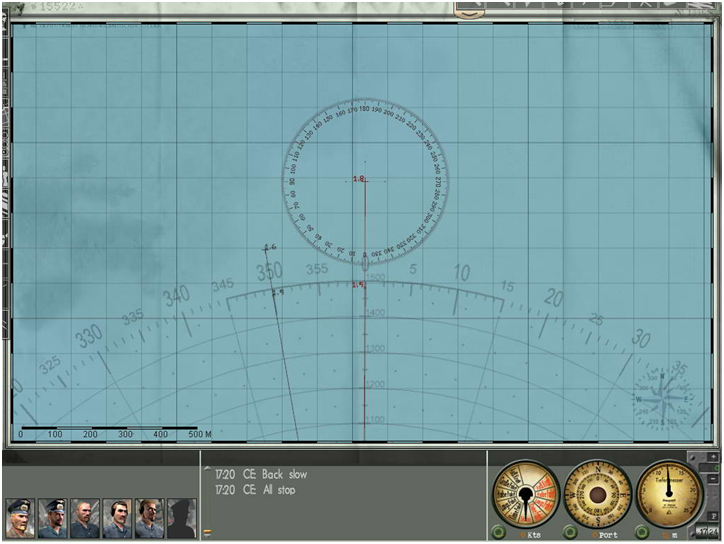Click the 500 M map scale bar
This screenshot has width=724, height=544.
tap(115, 432)
